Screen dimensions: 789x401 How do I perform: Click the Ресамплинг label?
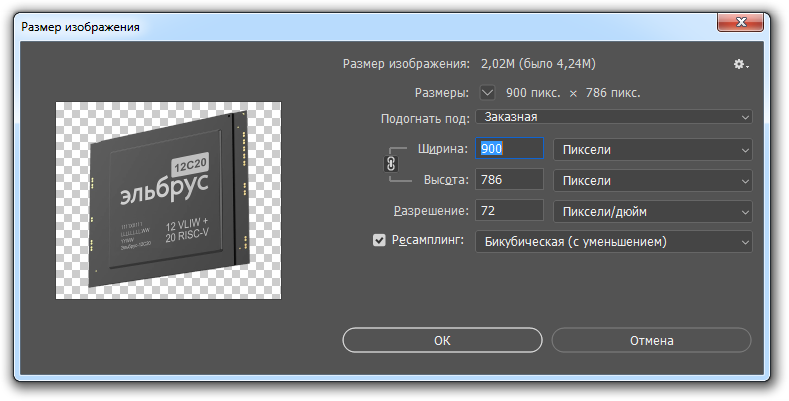coord(427,240)
